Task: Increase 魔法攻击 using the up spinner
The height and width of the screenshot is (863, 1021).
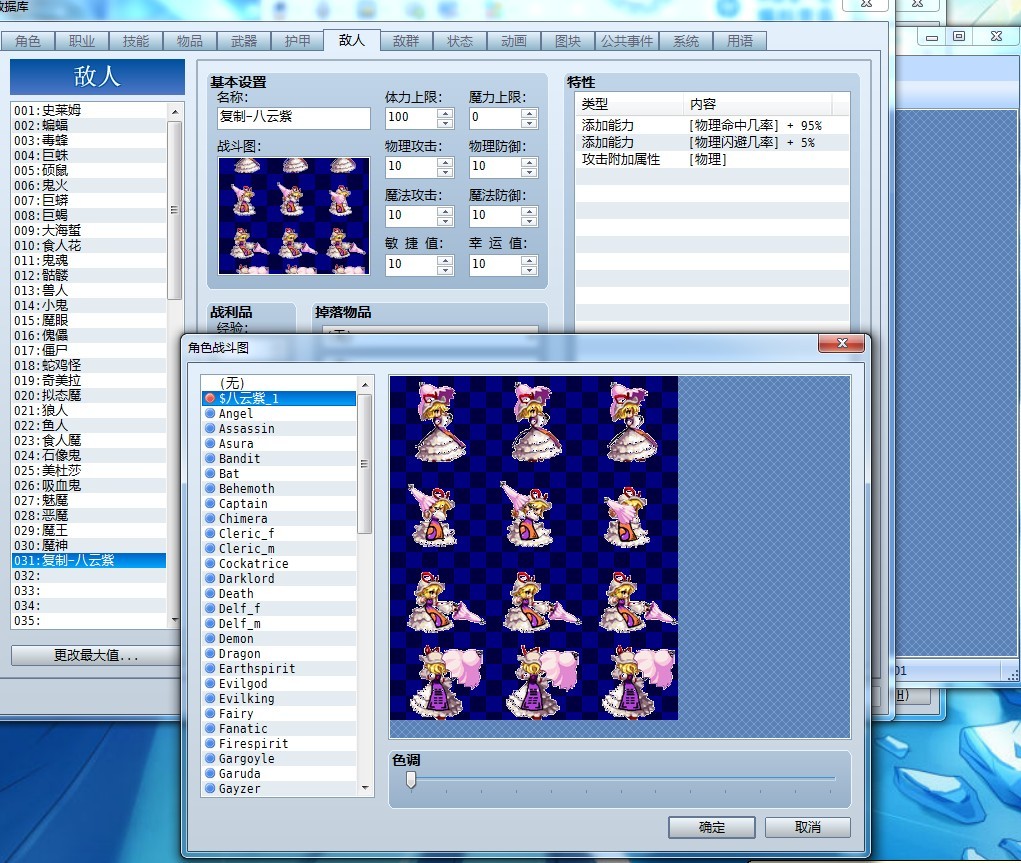Action: tap(445, 211)
